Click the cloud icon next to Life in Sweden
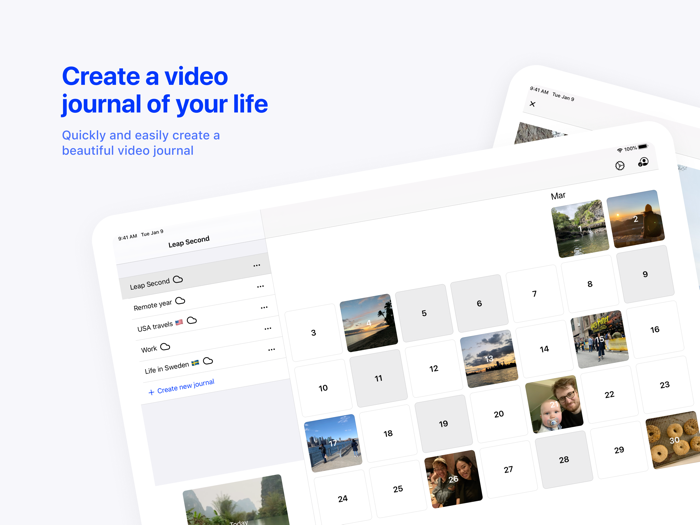The height and width of the screenshot is (525, 700). pos(208,361)
